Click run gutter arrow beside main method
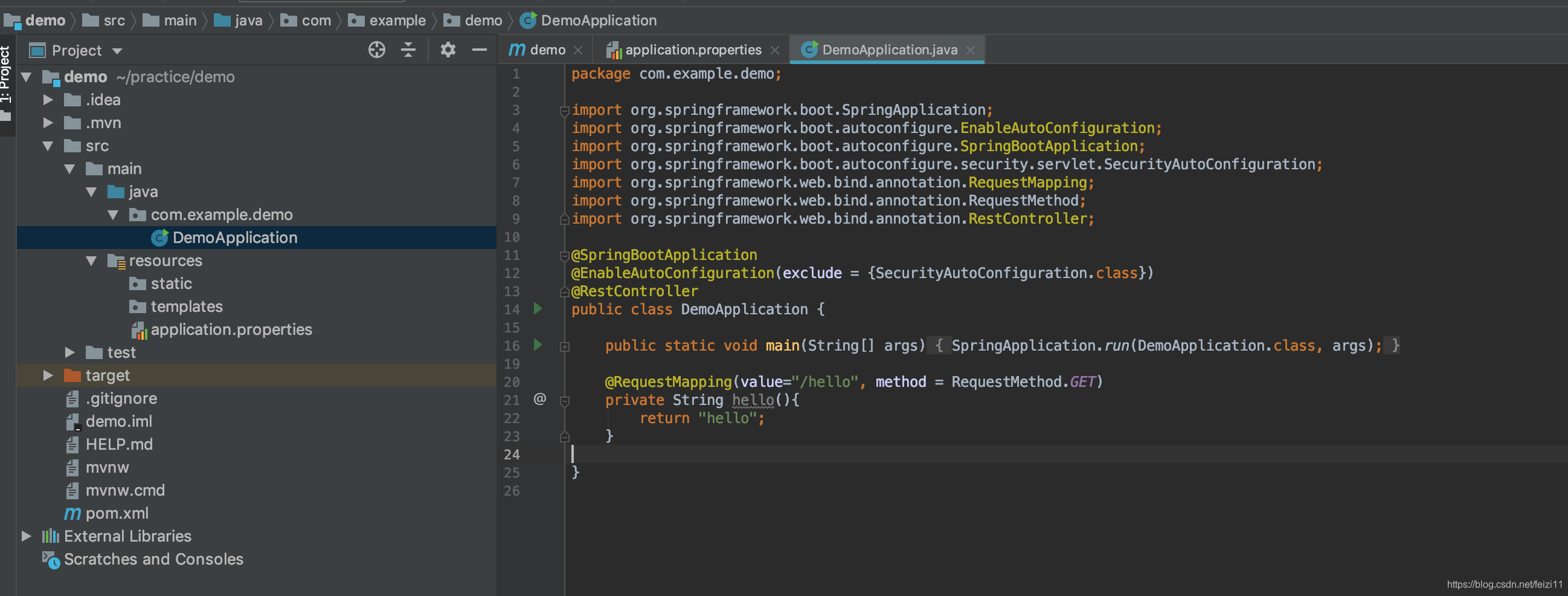This screenshot has width=1568, height=596. click(538, 345)
